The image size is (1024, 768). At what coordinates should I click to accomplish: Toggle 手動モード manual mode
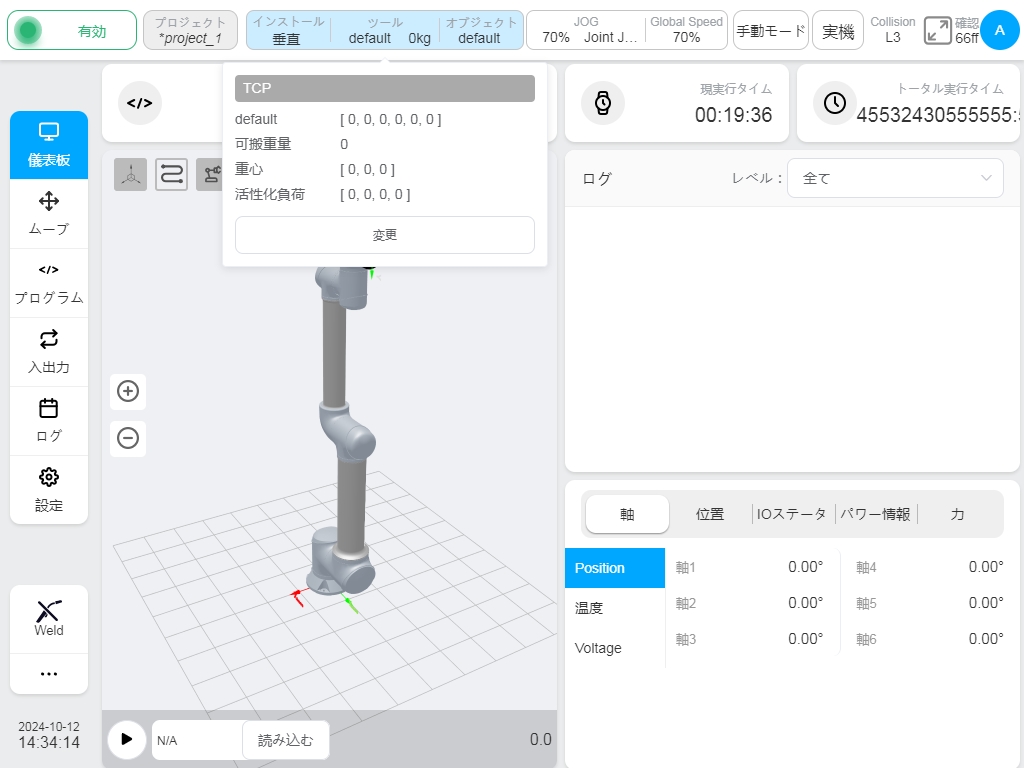(771, 30)
